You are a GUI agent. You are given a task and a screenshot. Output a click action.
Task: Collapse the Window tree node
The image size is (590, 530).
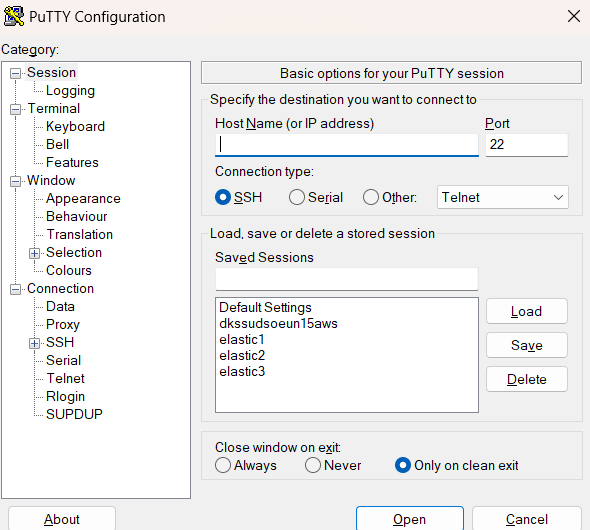click(15, 181)
